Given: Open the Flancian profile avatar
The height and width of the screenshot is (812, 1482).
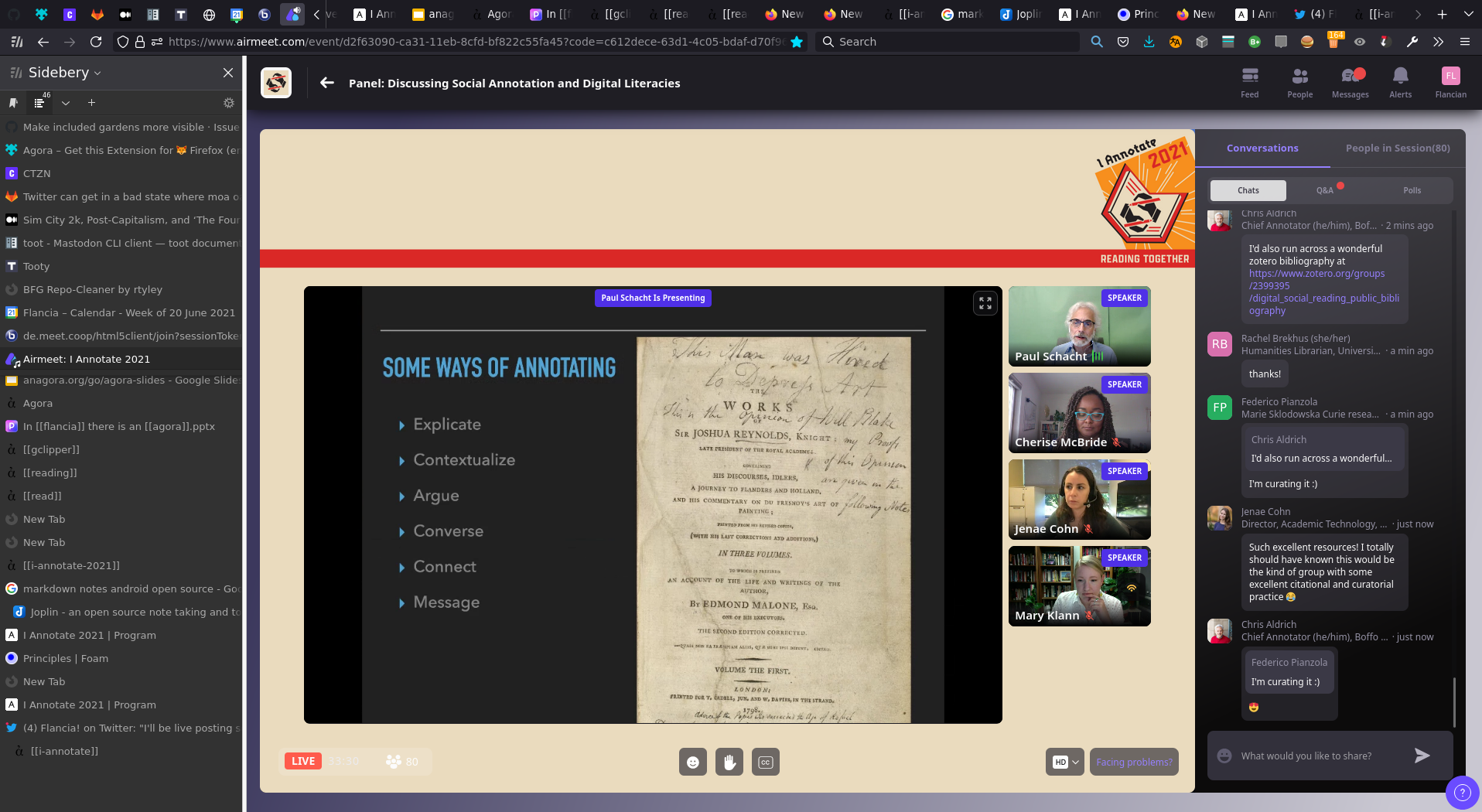Looking at the screenshot, I should tap(1451, 76).
